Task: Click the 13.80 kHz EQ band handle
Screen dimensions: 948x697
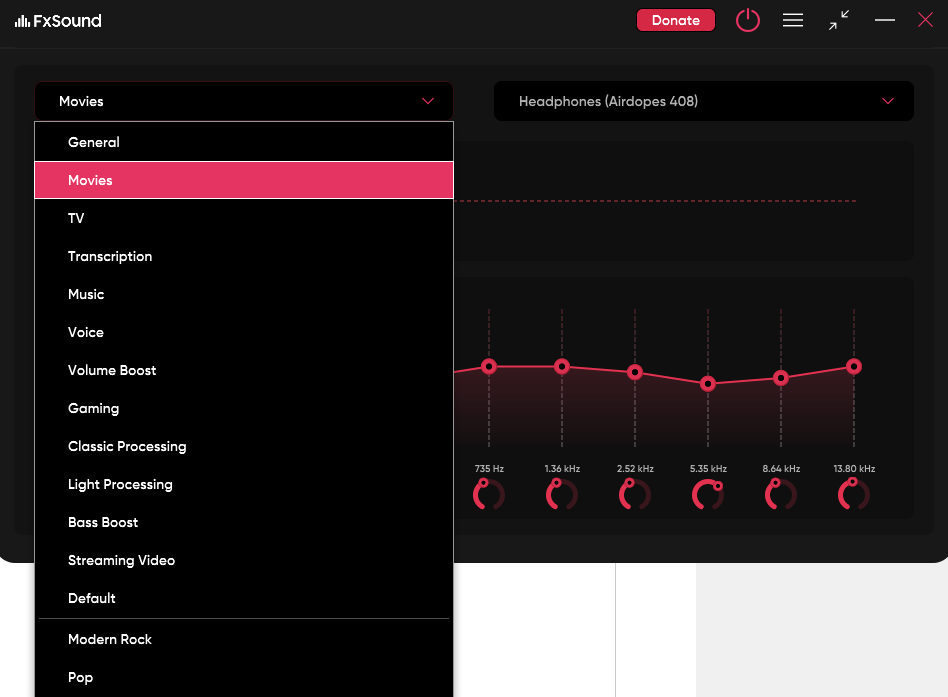Action: [x=854, y=366]
